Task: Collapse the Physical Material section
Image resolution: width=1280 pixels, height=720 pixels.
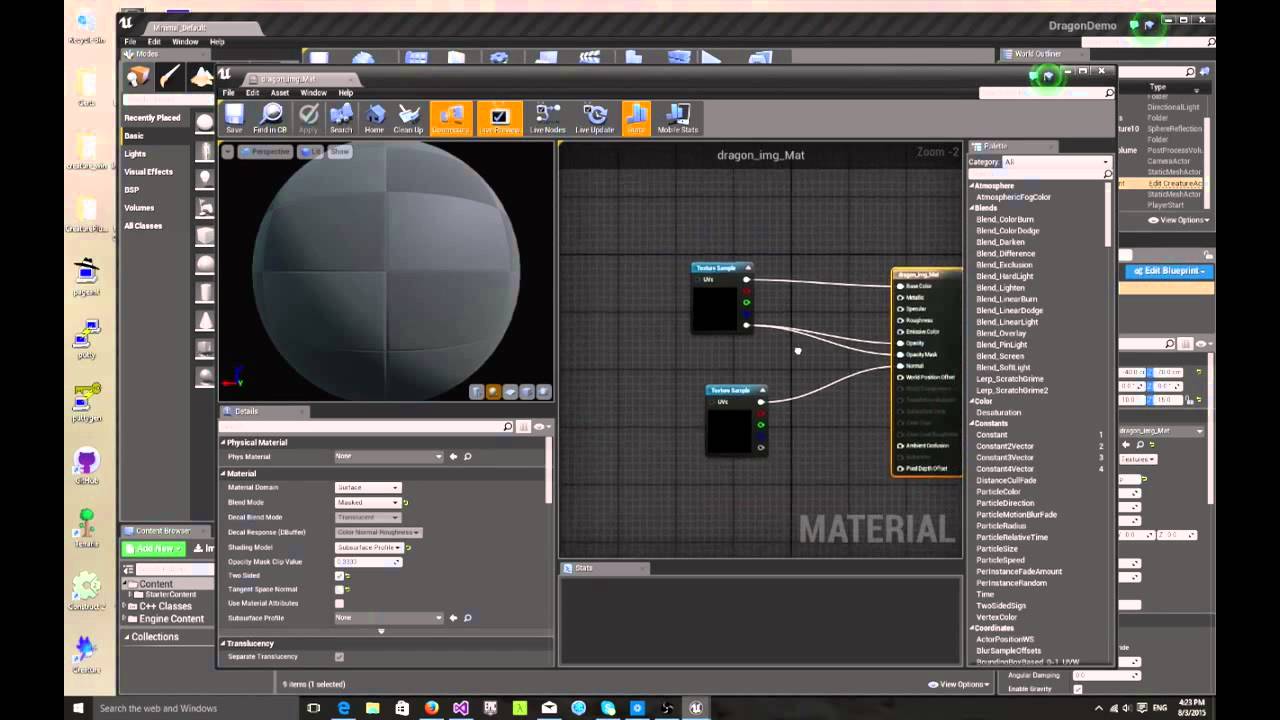Action: pos(223,442)
